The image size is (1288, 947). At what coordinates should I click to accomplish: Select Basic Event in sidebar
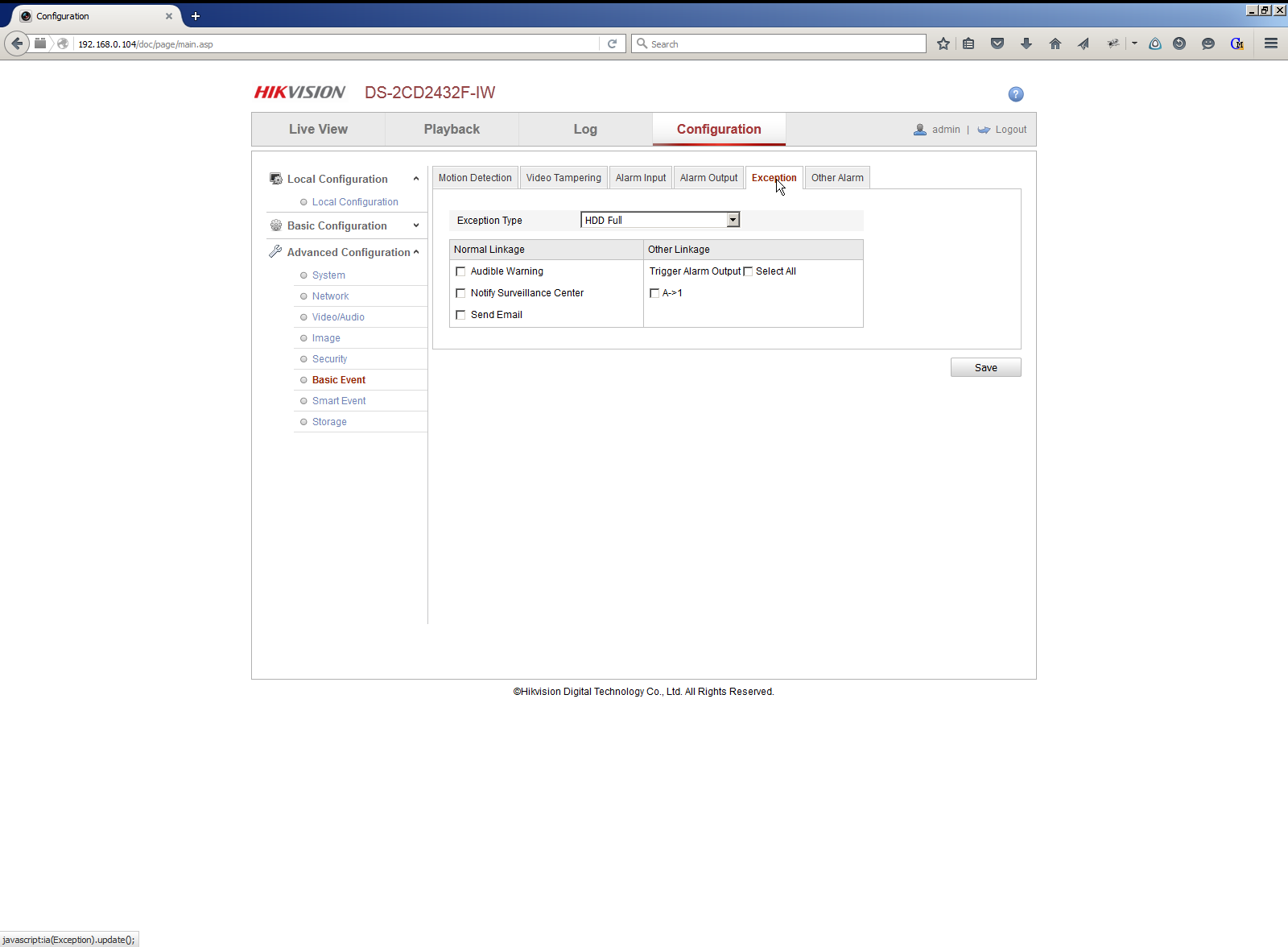[x=339, y=380]
